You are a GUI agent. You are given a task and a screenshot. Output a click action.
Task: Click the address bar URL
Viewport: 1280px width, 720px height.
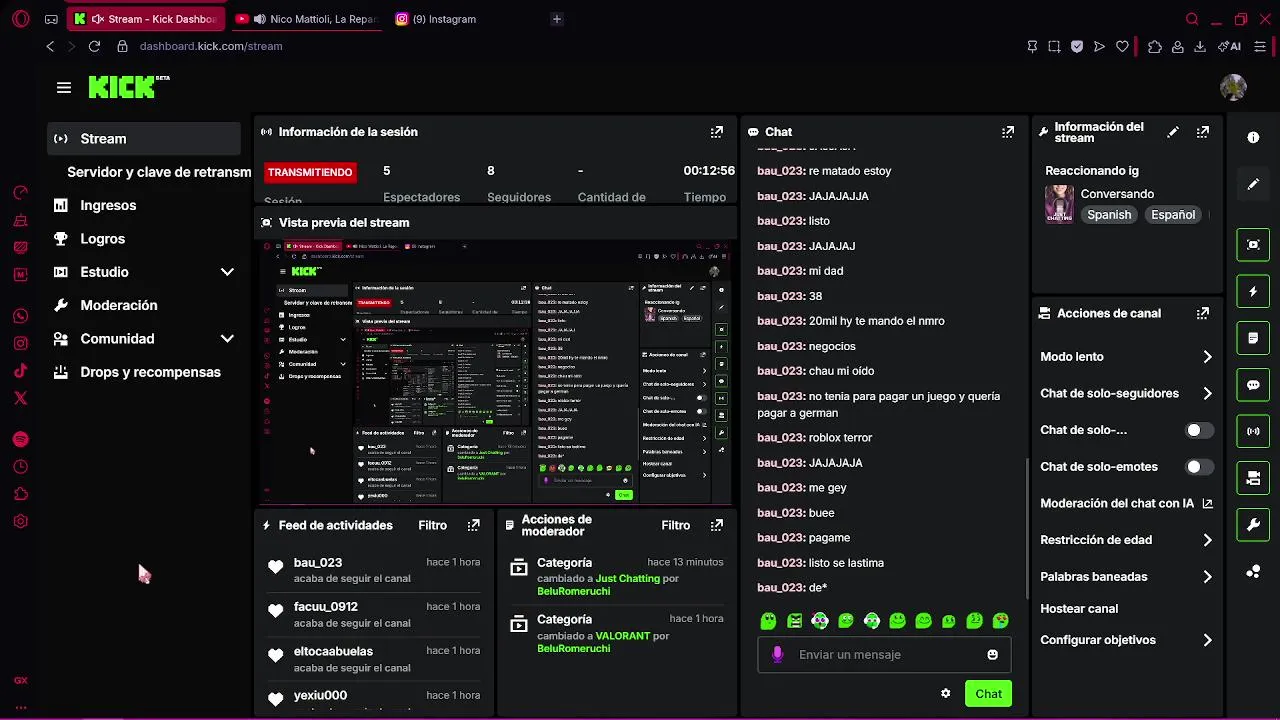pos(211,46)
